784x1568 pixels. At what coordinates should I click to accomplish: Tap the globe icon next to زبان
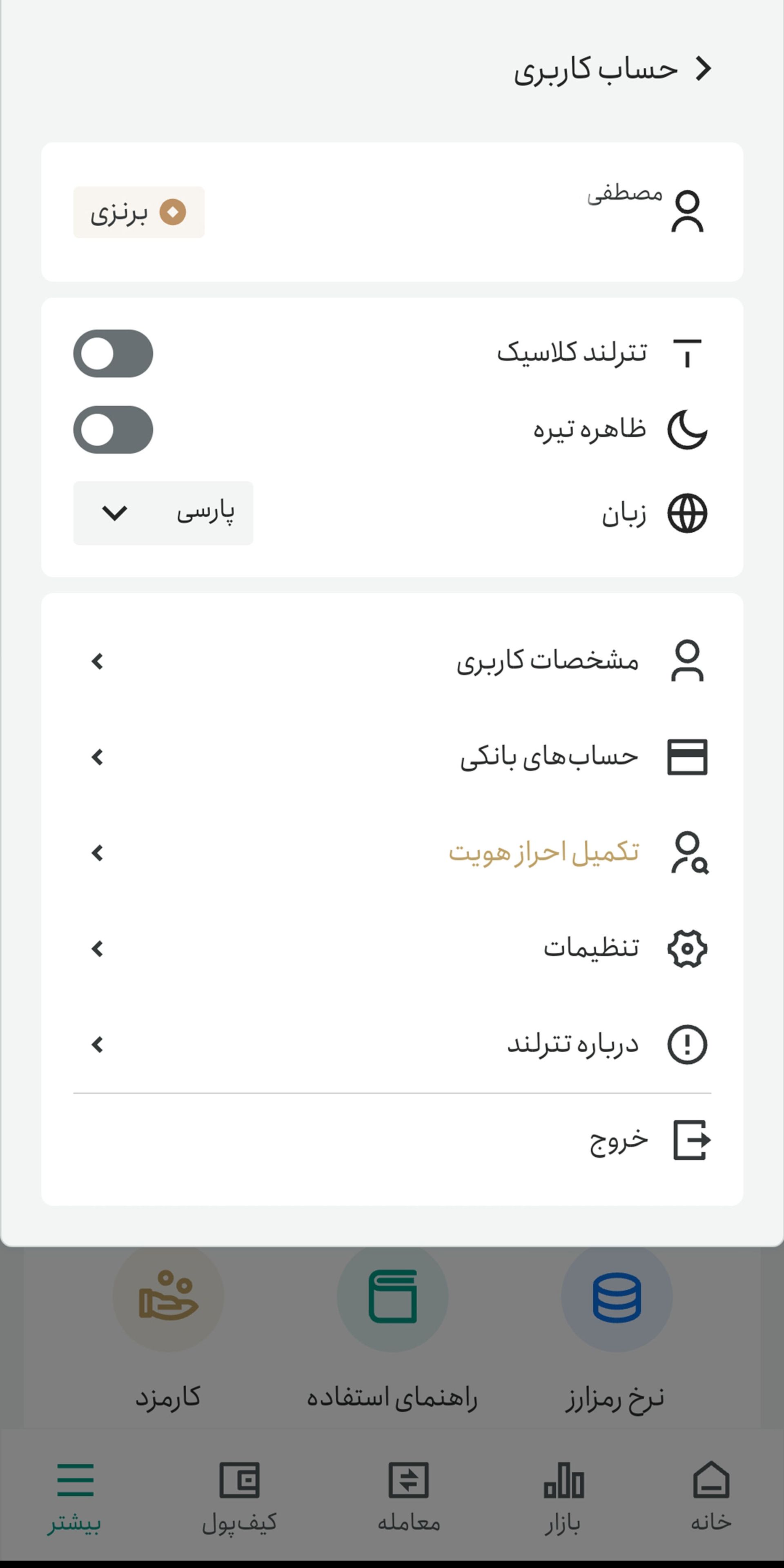coord(687,513)
